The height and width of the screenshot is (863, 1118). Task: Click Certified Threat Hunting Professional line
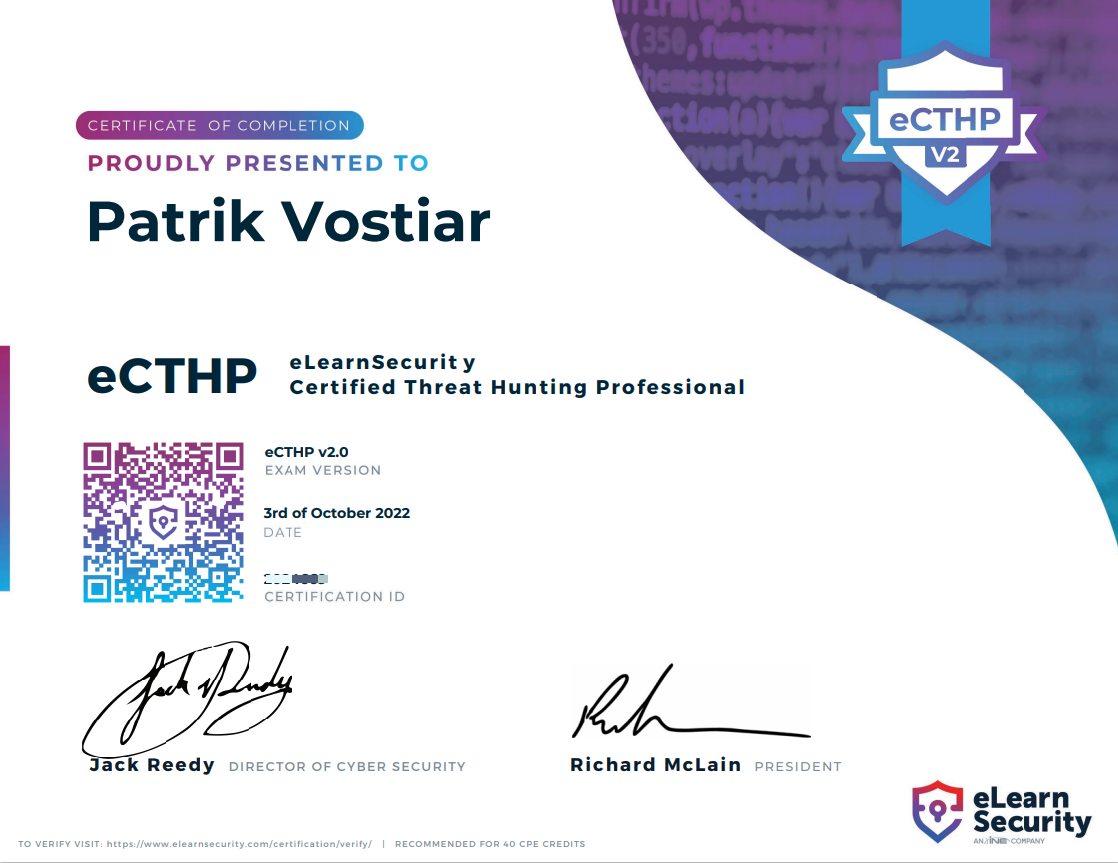517,387
